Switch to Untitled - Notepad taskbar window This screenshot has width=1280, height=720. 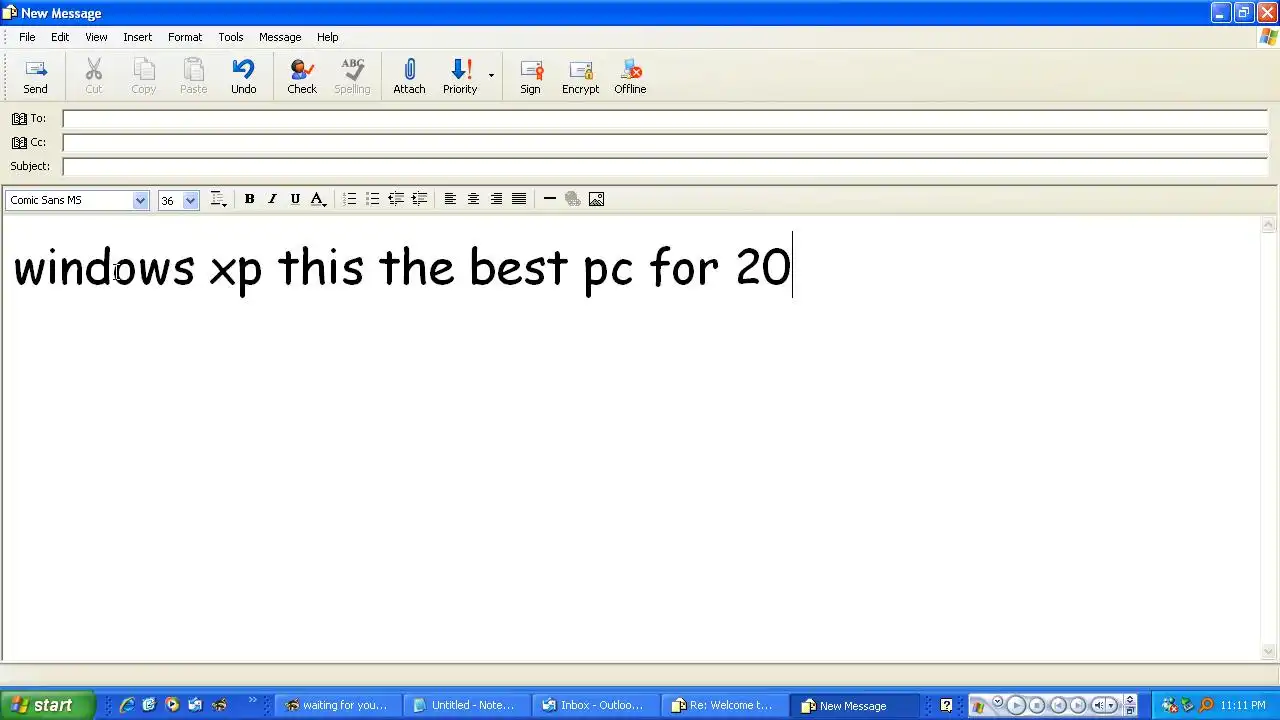click(467, 705)
